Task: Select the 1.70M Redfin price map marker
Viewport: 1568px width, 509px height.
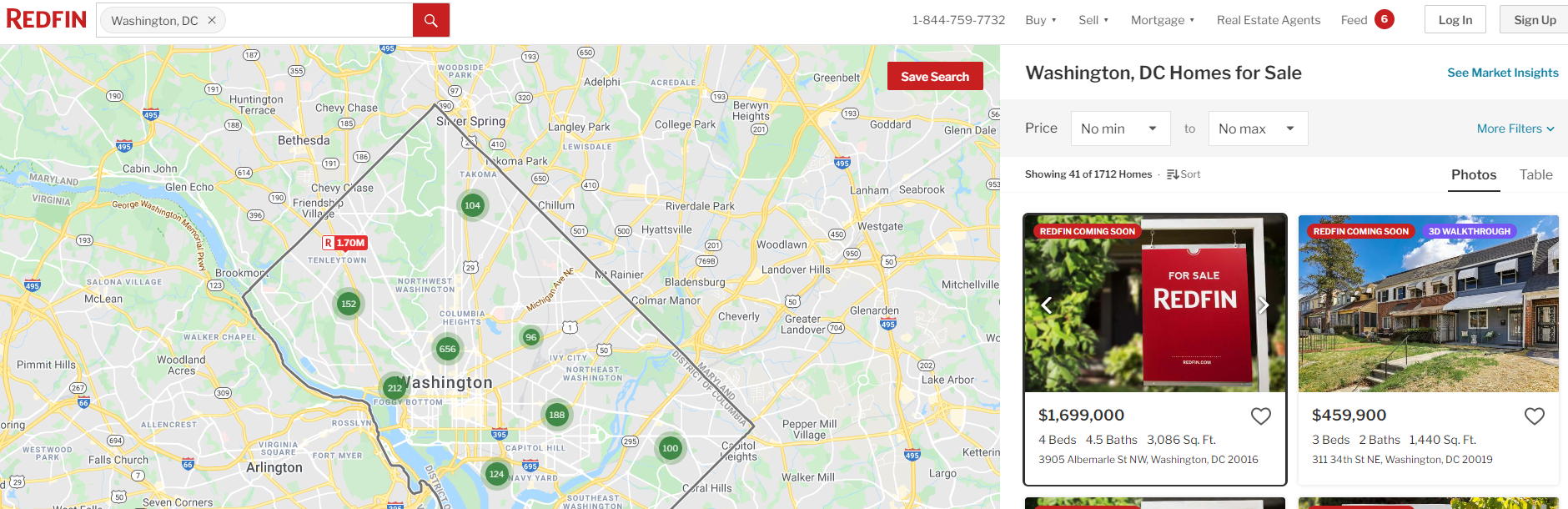Action: 345,243
